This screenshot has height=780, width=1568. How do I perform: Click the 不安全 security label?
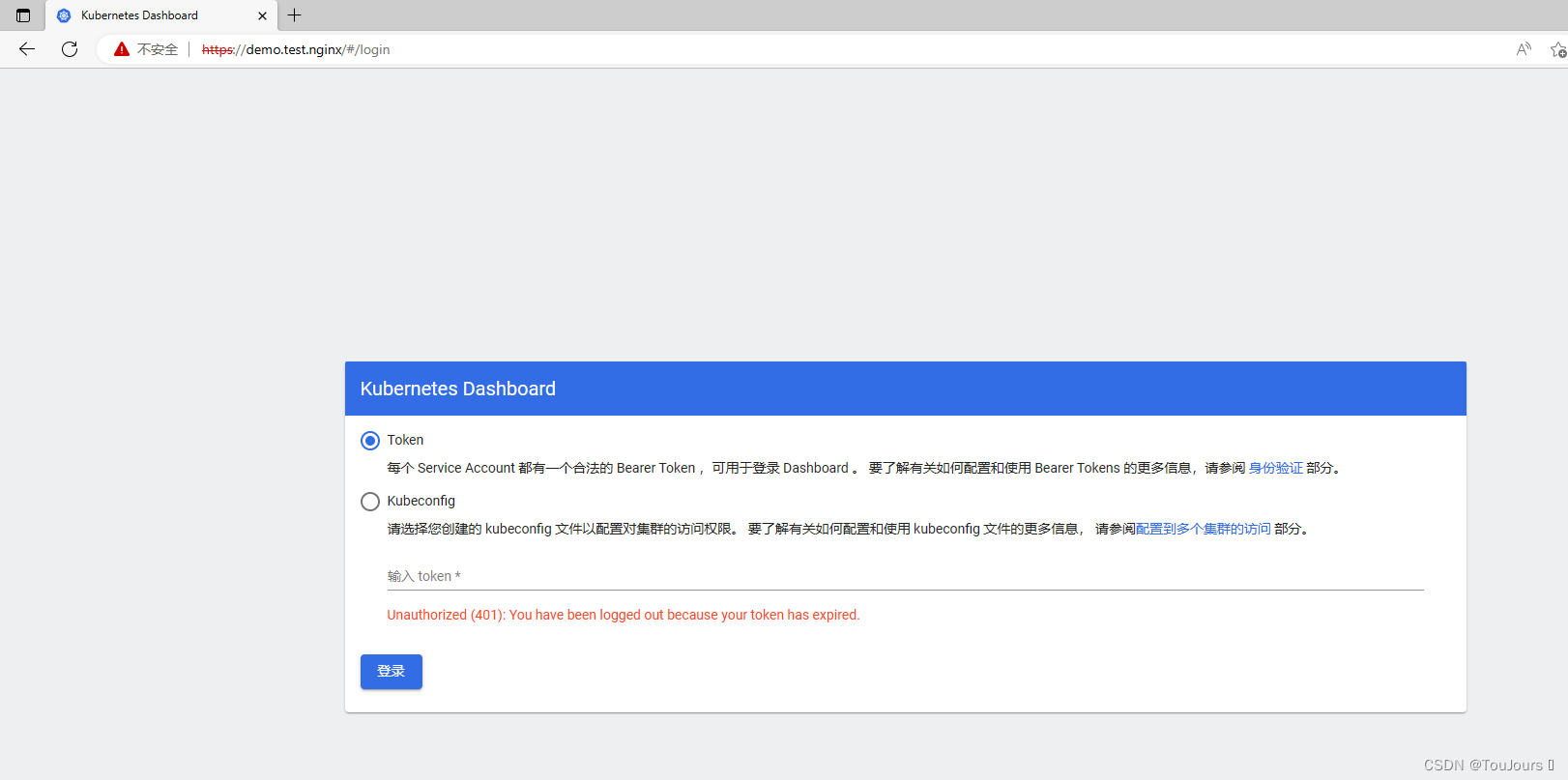click(x=158, y=49)
